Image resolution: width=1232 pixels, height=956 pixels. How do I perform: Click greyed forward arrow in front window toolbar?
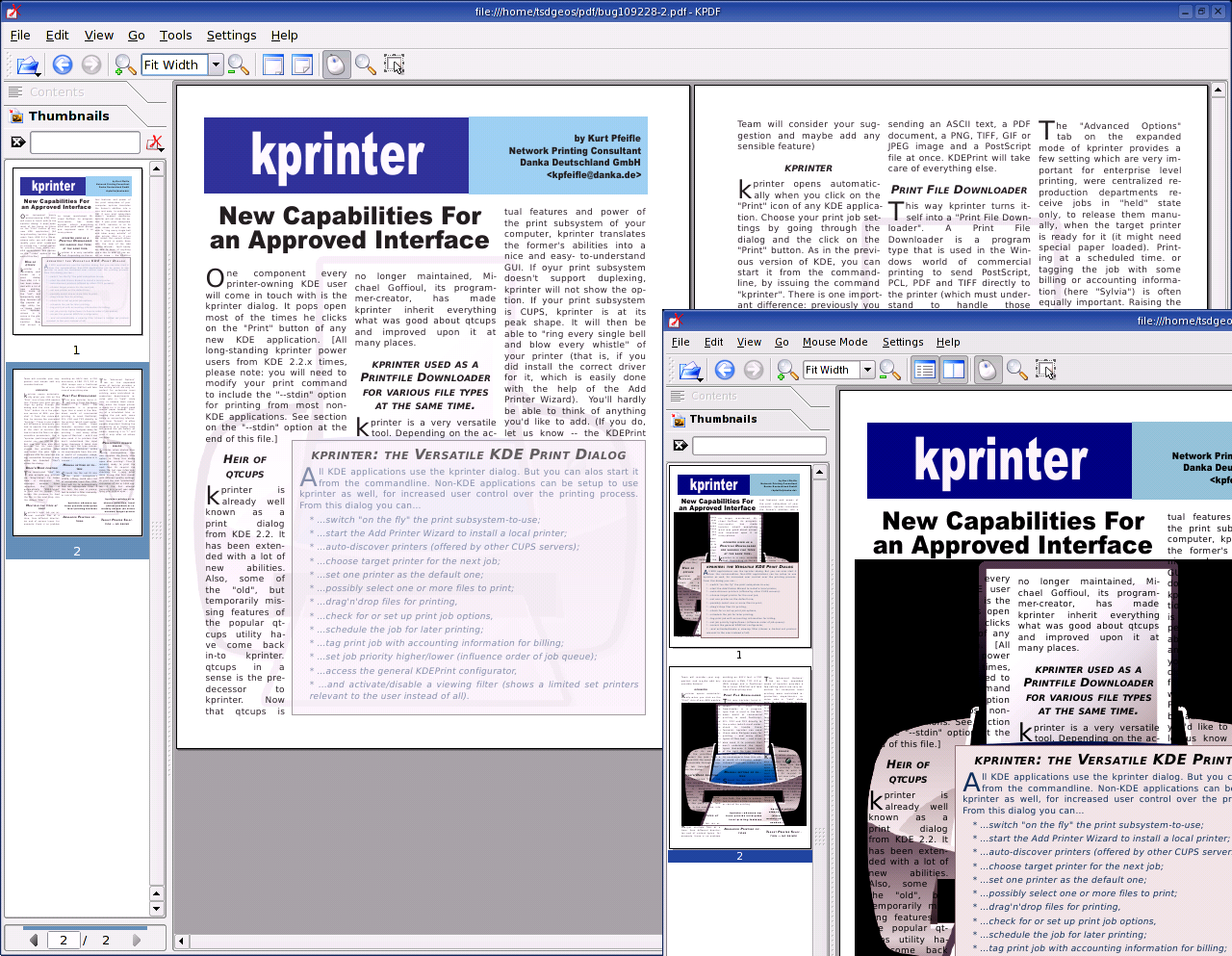[x=754, y=370]
